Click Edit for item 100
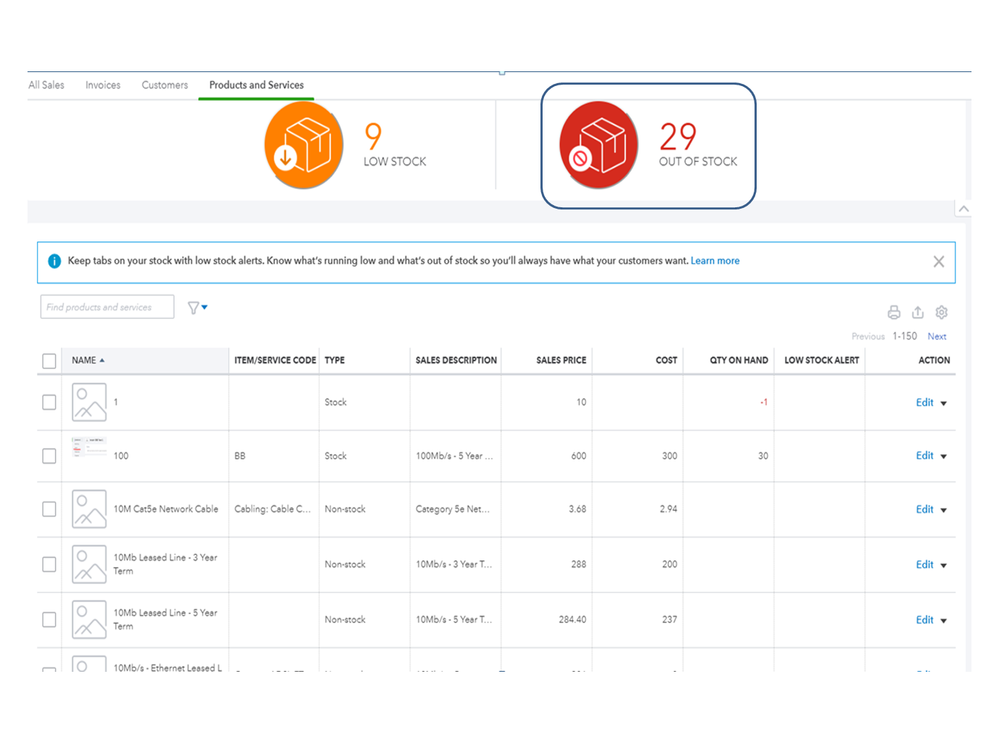999x749 pixels. (x=924, y=455)
